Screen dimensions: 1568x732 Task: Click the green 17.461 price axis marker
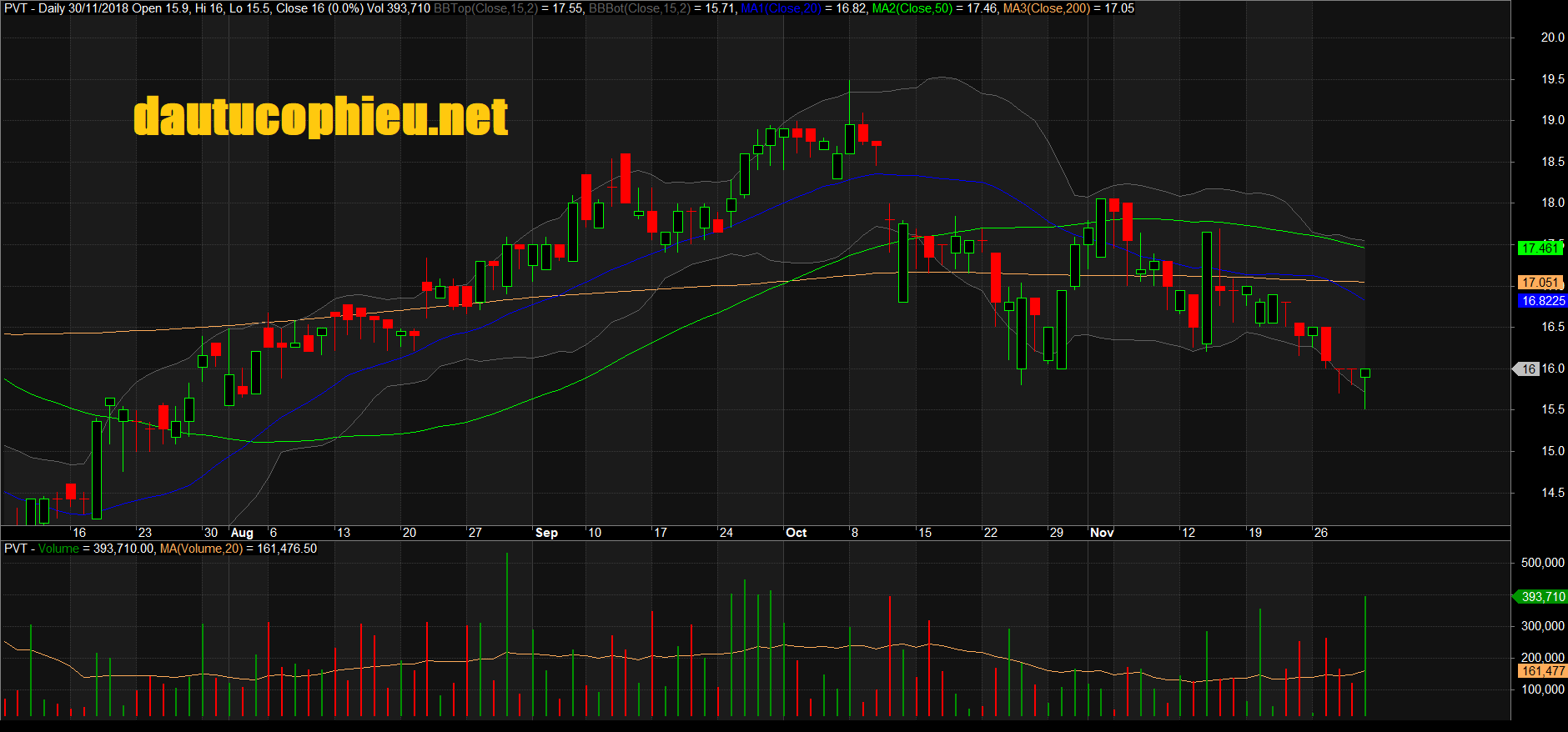(1540, 248)
